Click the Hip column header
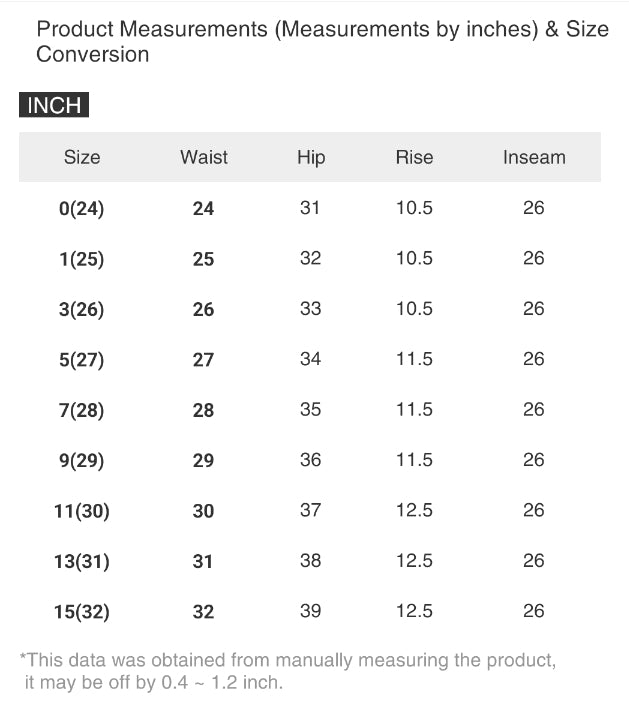Screen dimensions: 629x702 tap(311, 157)
